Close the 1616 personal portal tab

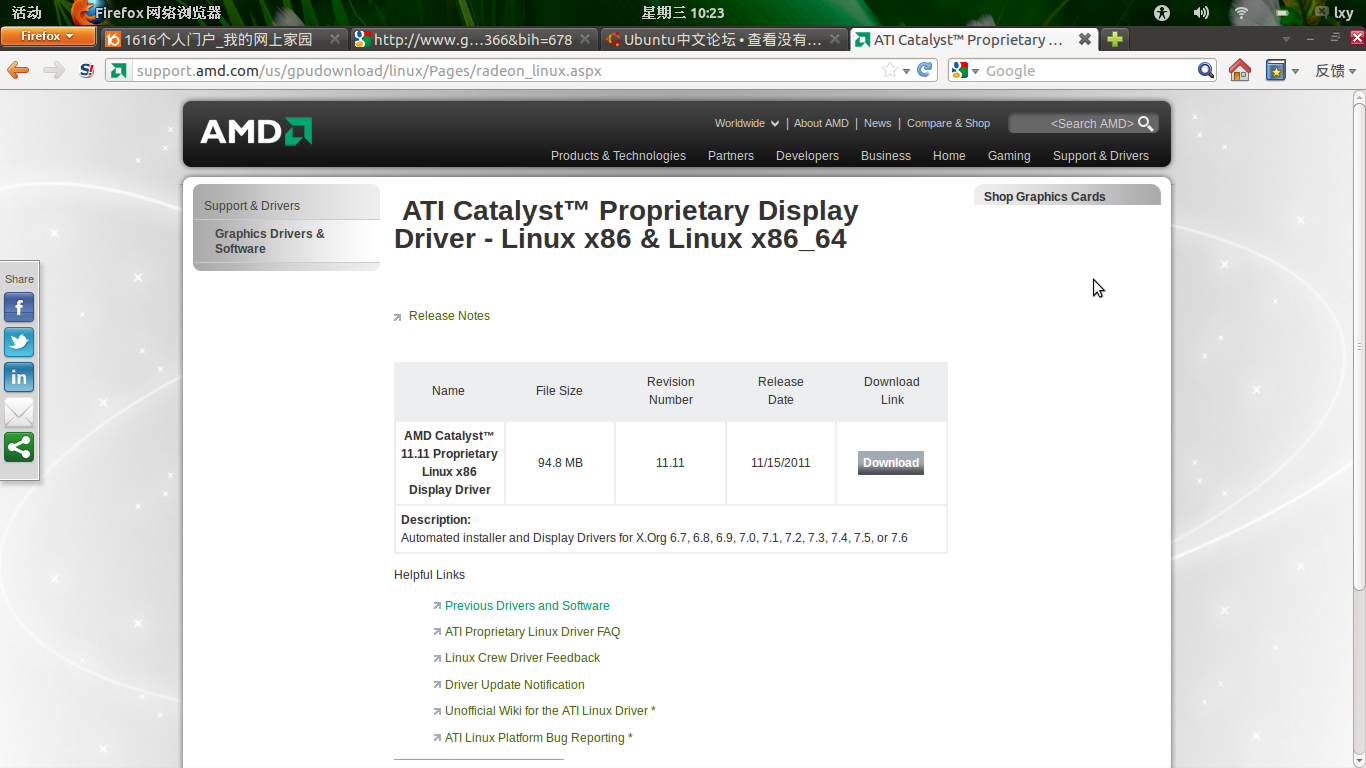(335, 39)
